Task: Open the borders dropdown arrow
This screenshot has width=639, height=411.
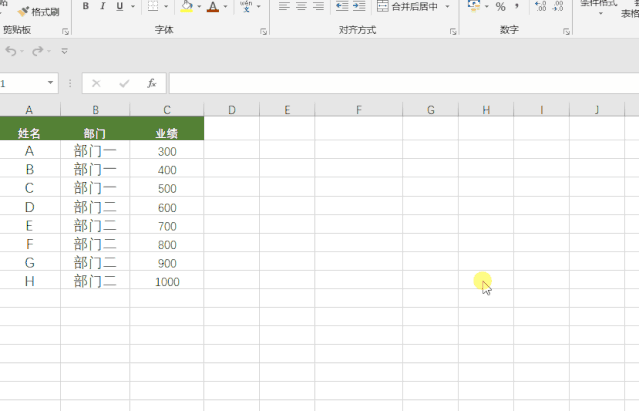Action: point(166,7)
